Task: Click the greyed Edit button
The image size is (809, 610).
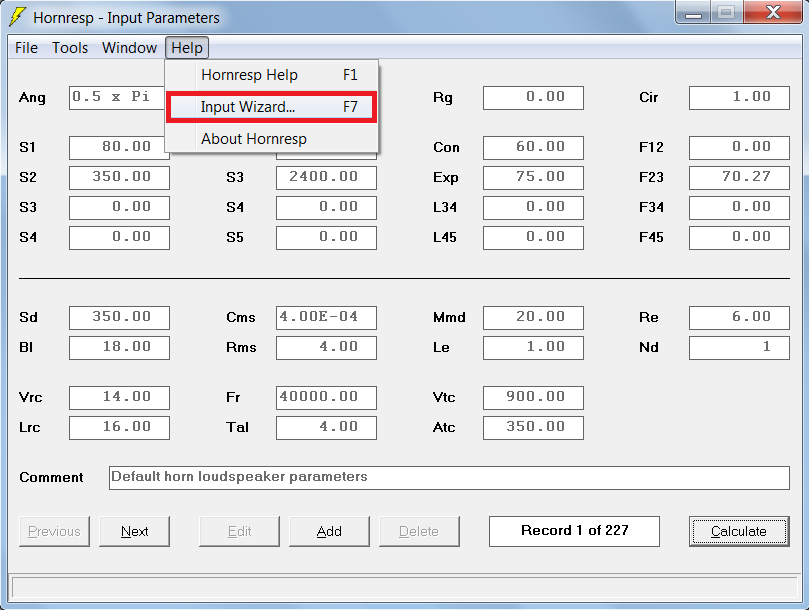Action: (239, 531)
